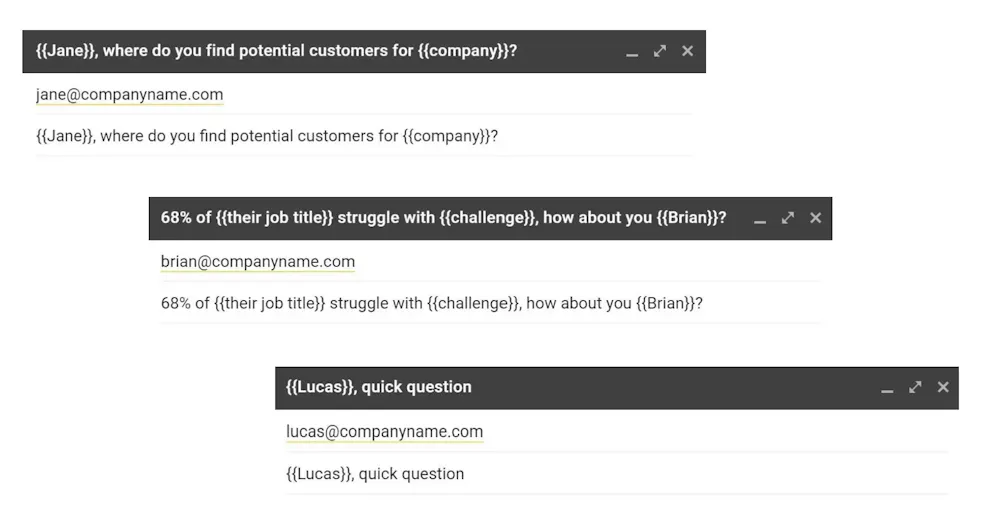Focus the Lucas quick question subject field

375,474
